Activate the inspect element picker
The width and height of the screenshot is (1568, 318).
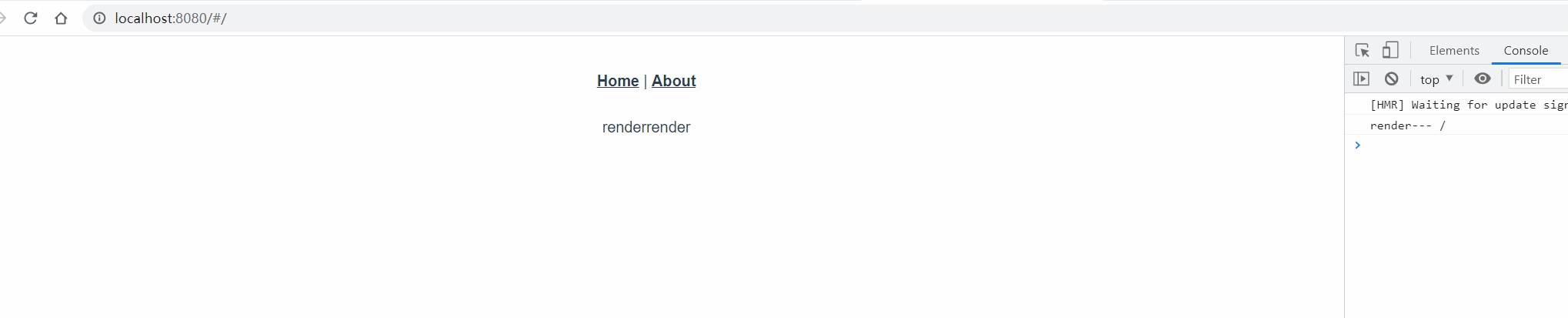pyautogui.click(x=1362, y=50)
